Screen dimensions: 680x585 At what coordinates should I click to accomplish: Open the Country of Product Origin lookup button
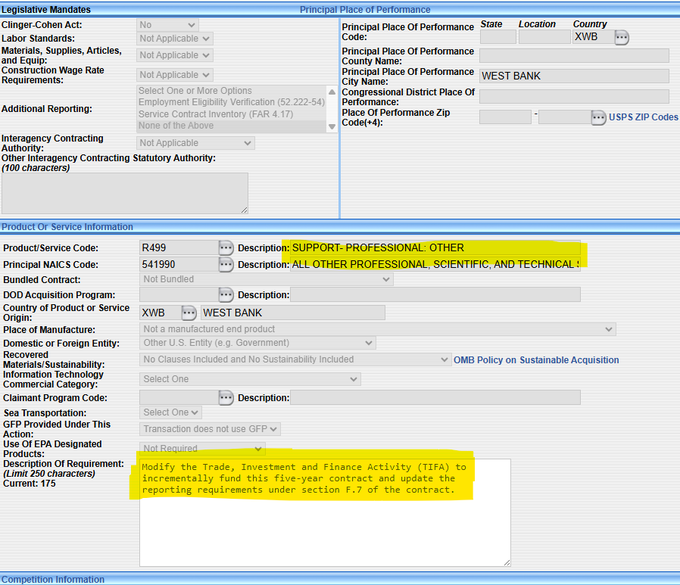[189, 312]
